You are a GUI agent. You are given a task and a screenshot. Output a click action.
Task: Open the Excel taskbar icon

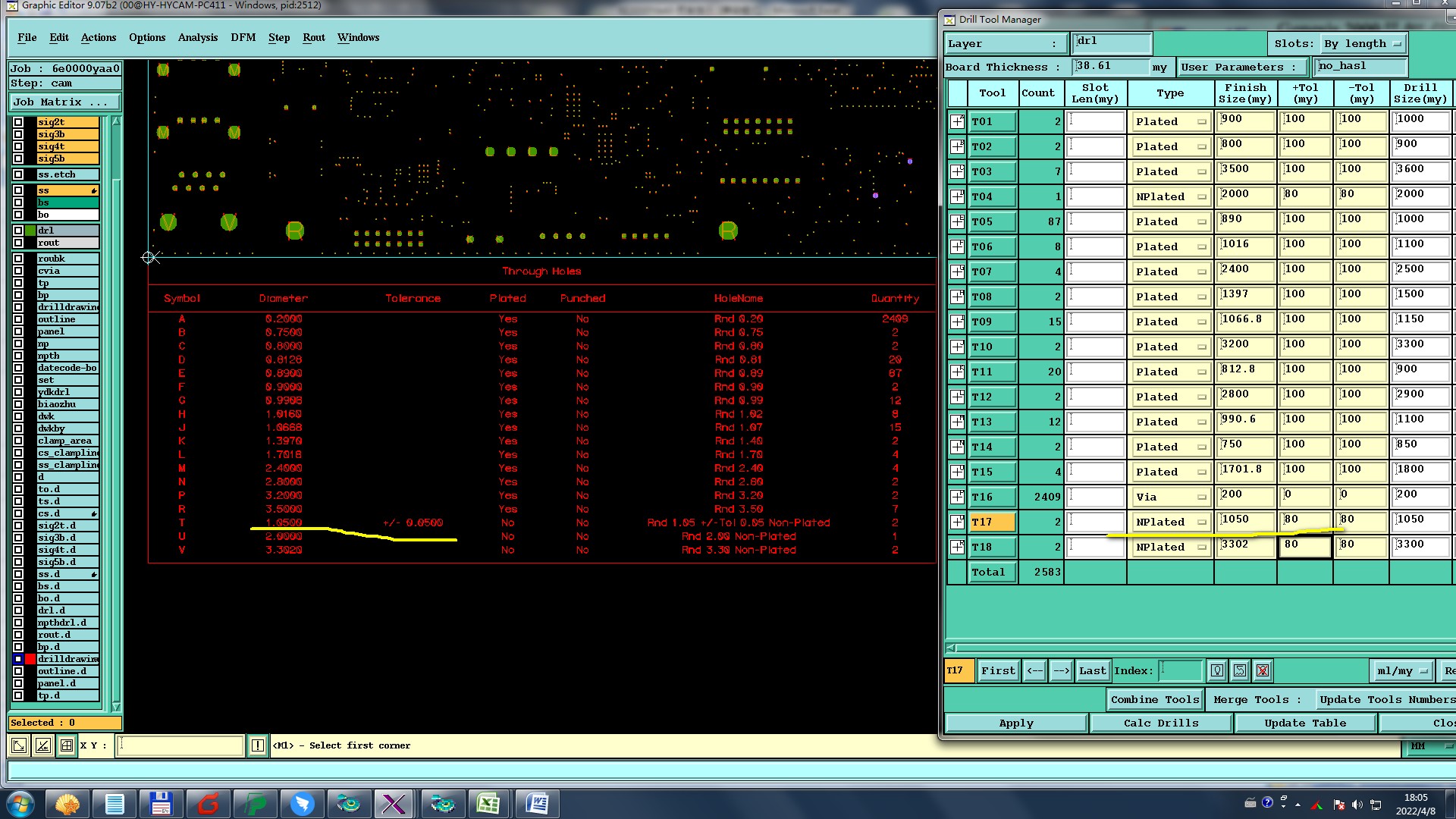pyautogui.click(x=489, y=803)
